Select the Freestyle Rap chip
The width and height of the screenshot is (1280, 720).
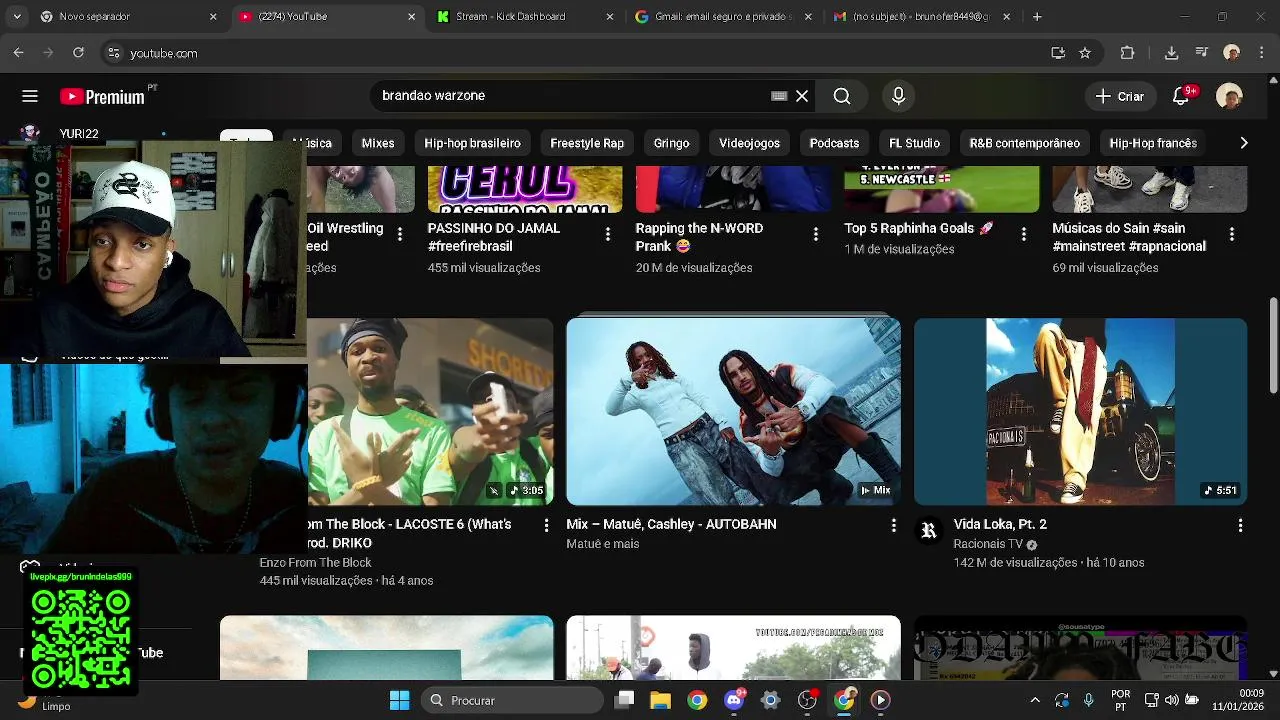[x=587, y=143]
